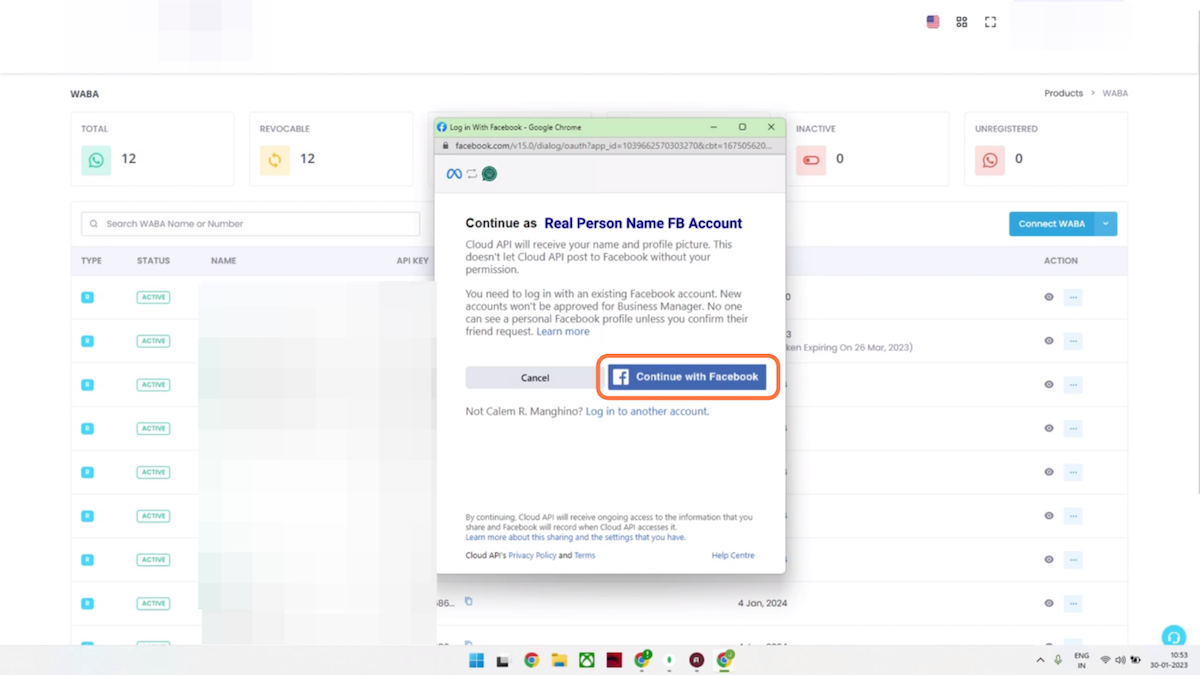Open File Explorer from the taskbar

coord(559,660)
